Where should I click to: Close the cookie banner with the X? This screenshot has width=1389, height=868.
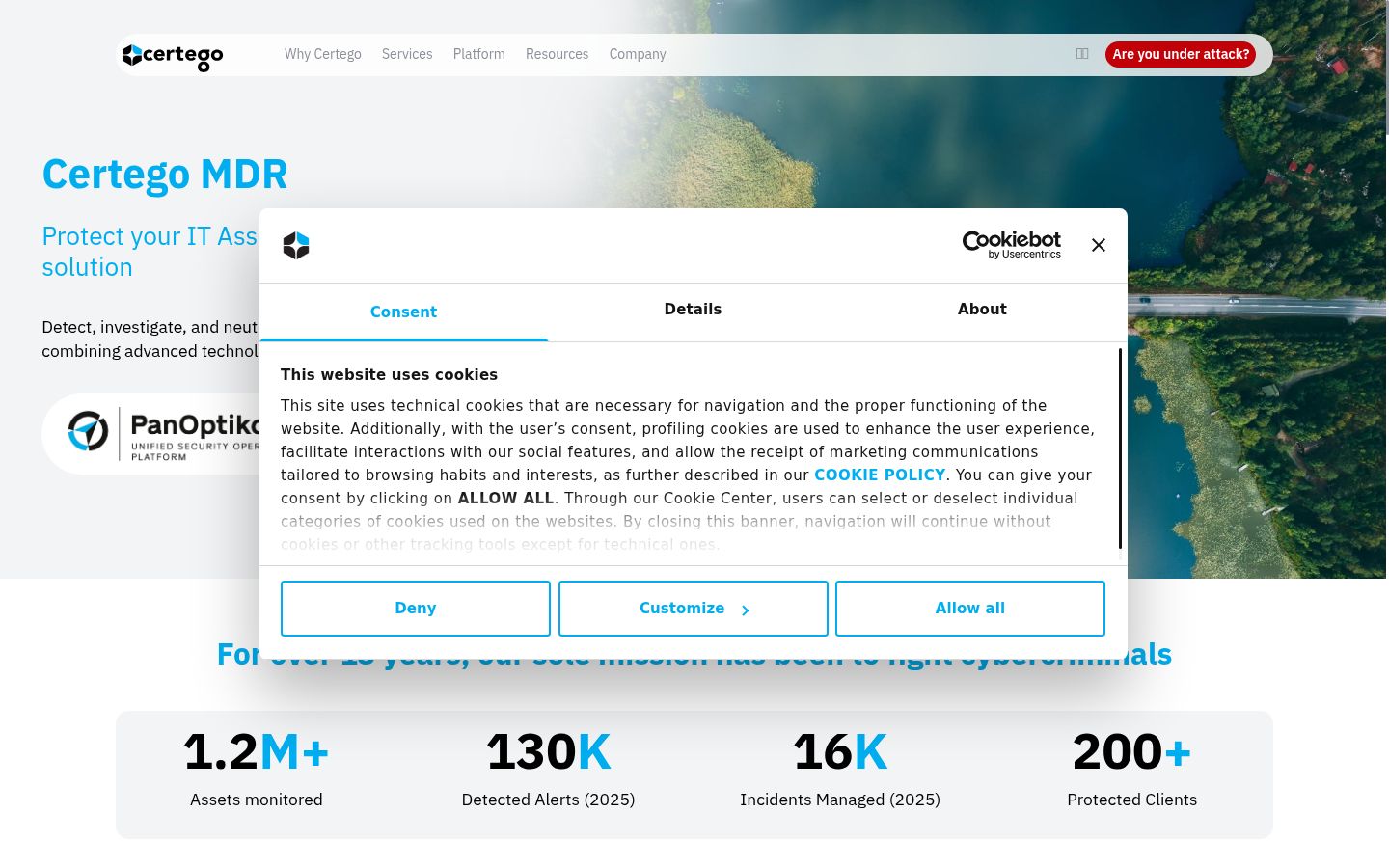pos(1099,245)
